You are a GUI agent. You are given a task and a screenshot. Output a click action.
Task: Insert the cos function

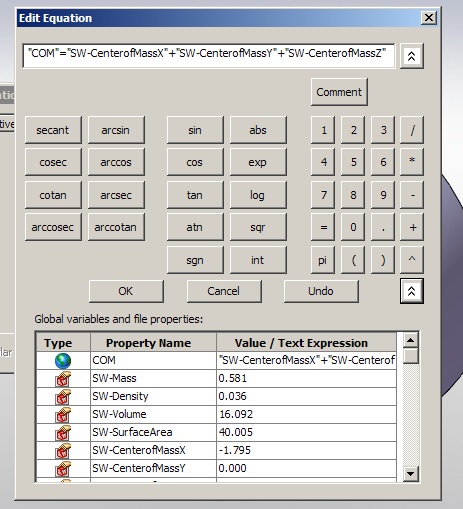(x=195, y=162)
